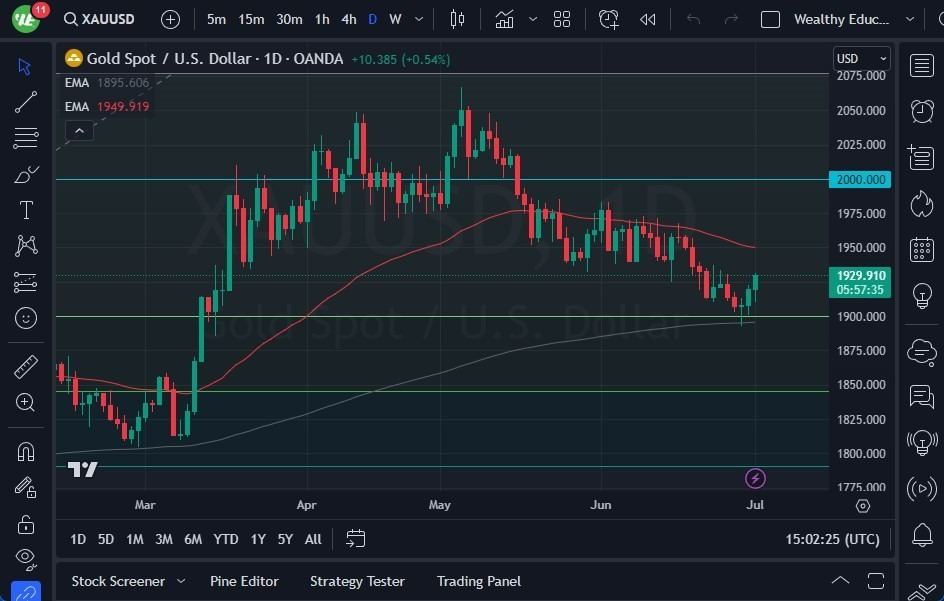Click the YTD range button
Image resolution: width=944 pixels, height=601 pixels.
225,539
